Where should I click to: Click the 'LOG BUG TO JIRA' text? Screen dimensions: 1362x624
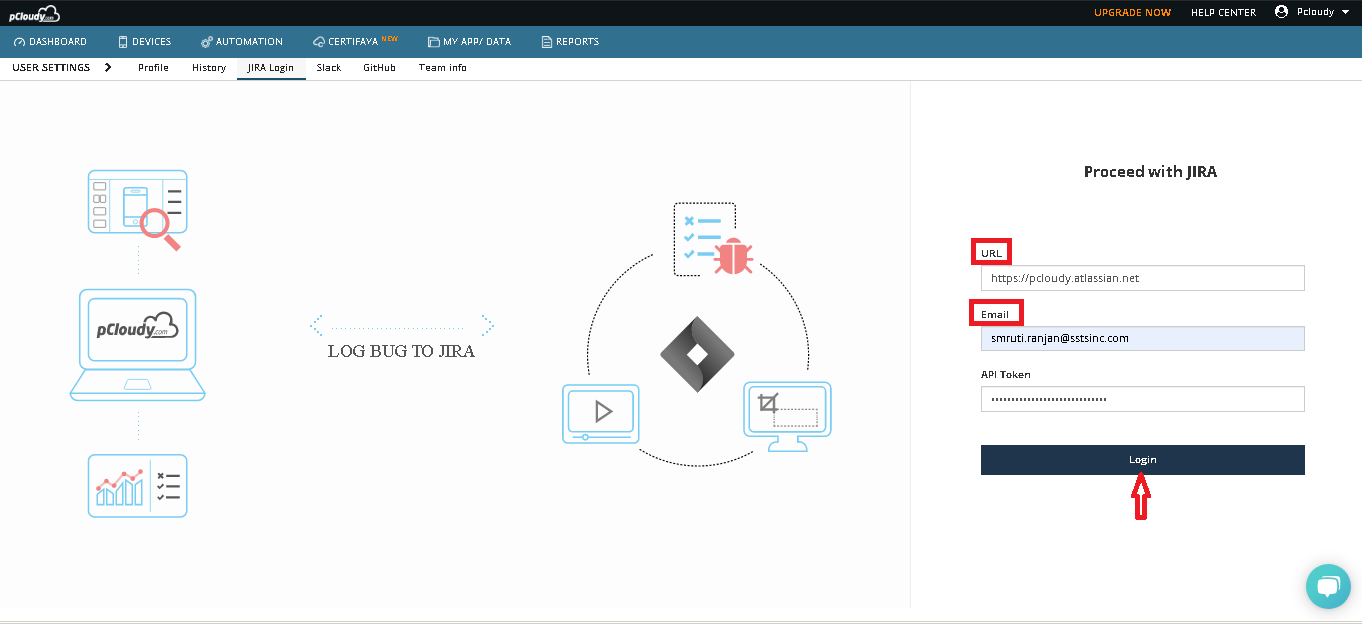(x=401, y=351)
